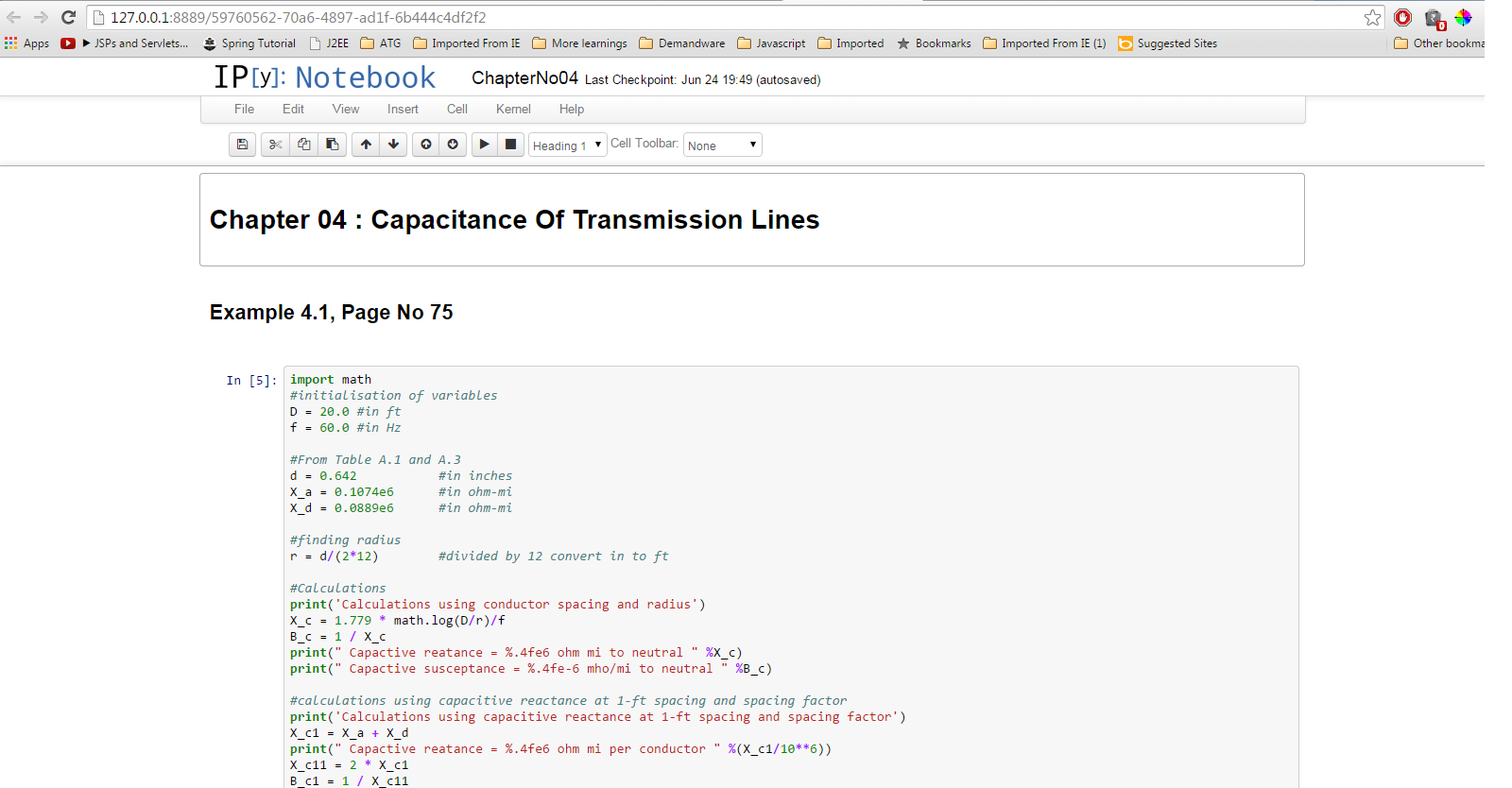
Task: Reload the page in the browser
Action: (x=68, y=18)
